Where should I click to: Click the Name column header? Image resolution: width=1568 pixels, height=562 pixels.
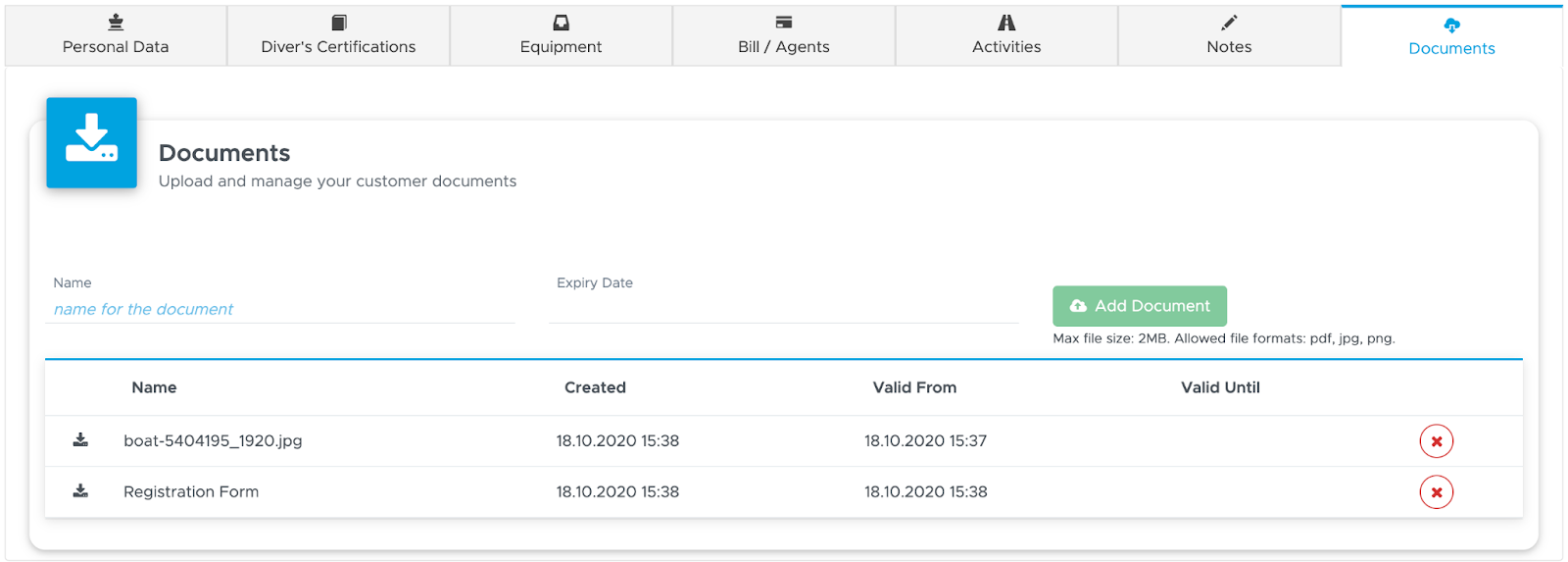click(x=154, y=387)
